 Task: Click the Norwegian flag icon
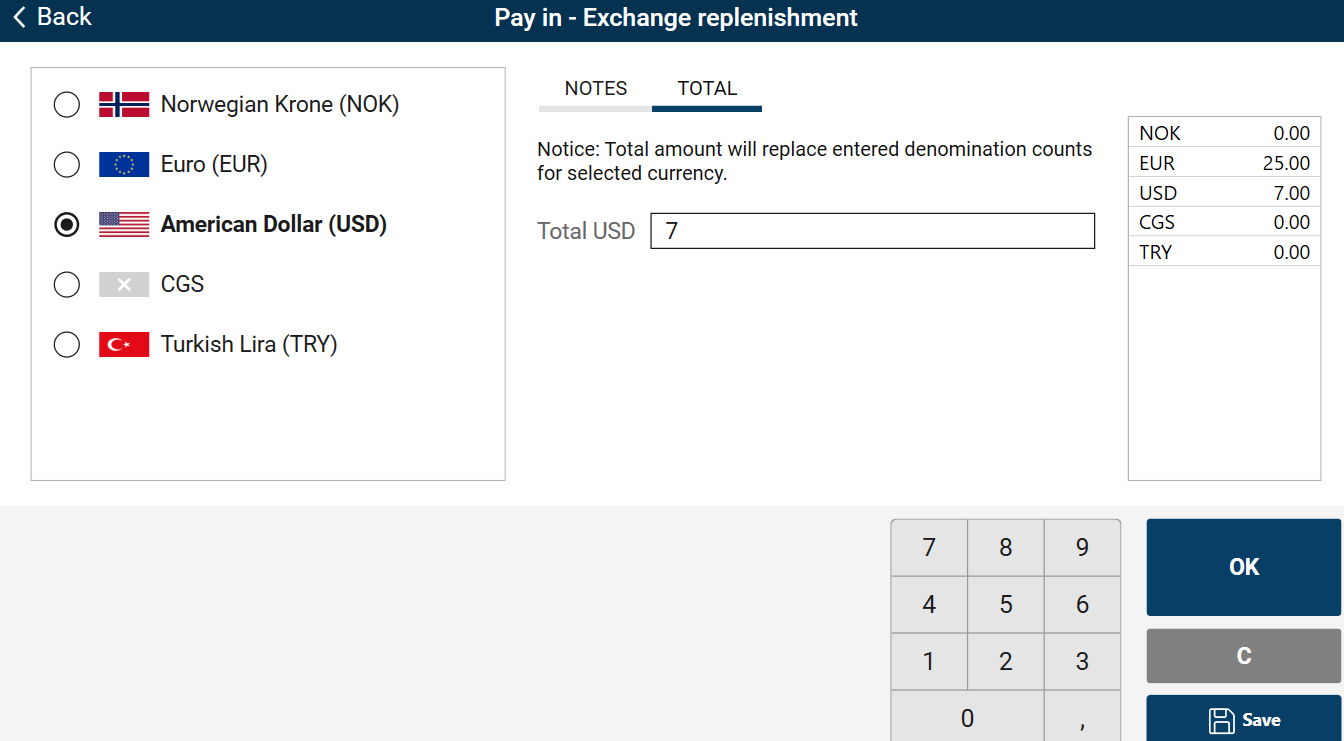tap(124, 105)
